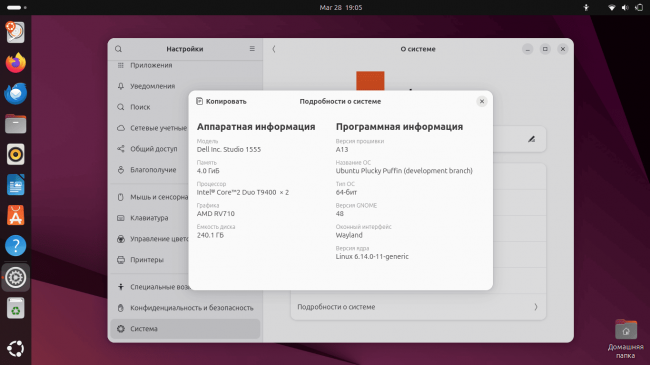This screenshot has width=650, height=365.
Task: Minimize the Settings window
Action: click(527, 49)
